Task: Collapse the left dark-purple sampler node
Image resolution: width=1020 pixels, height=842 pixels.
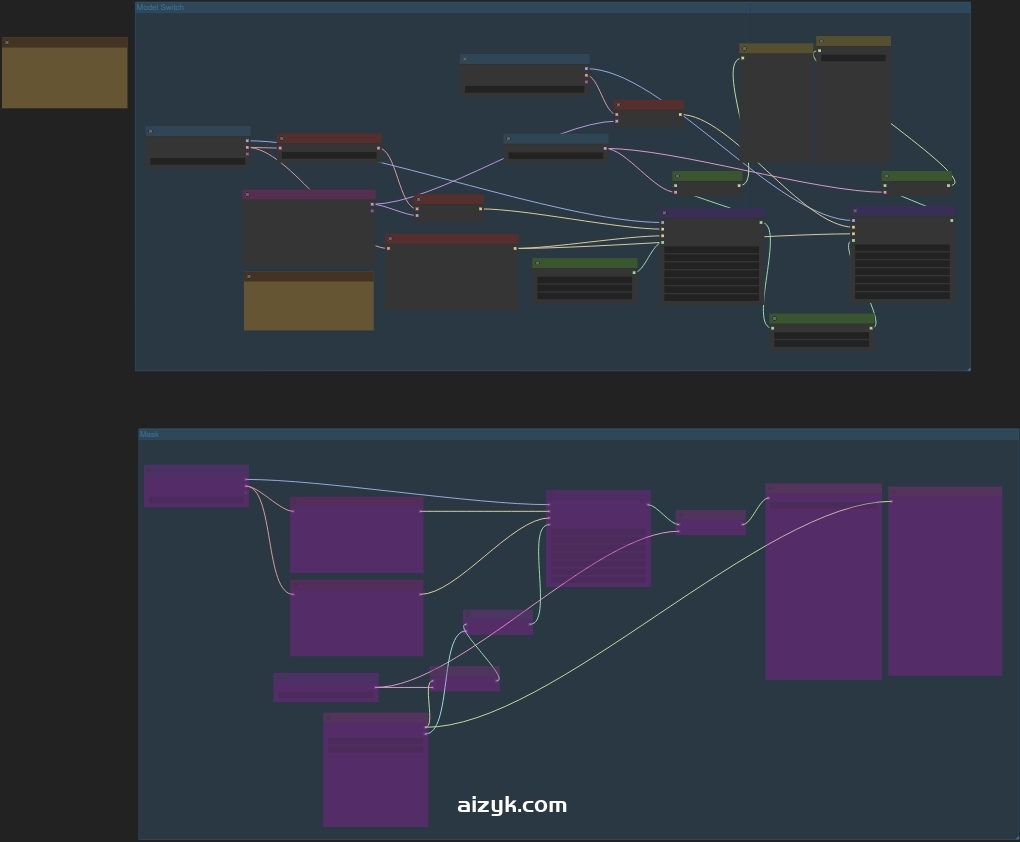Action: pyautogui.click(x=665, y=213)
